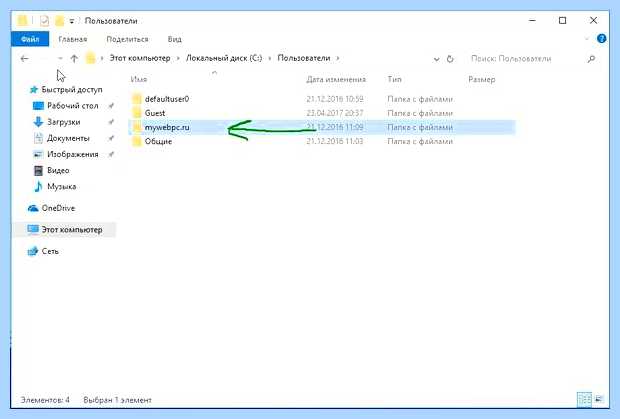Image resolution: width=620 pixels, height=419 pixels.
Task: Click the search magnifier icon
Action: [591, 59]
